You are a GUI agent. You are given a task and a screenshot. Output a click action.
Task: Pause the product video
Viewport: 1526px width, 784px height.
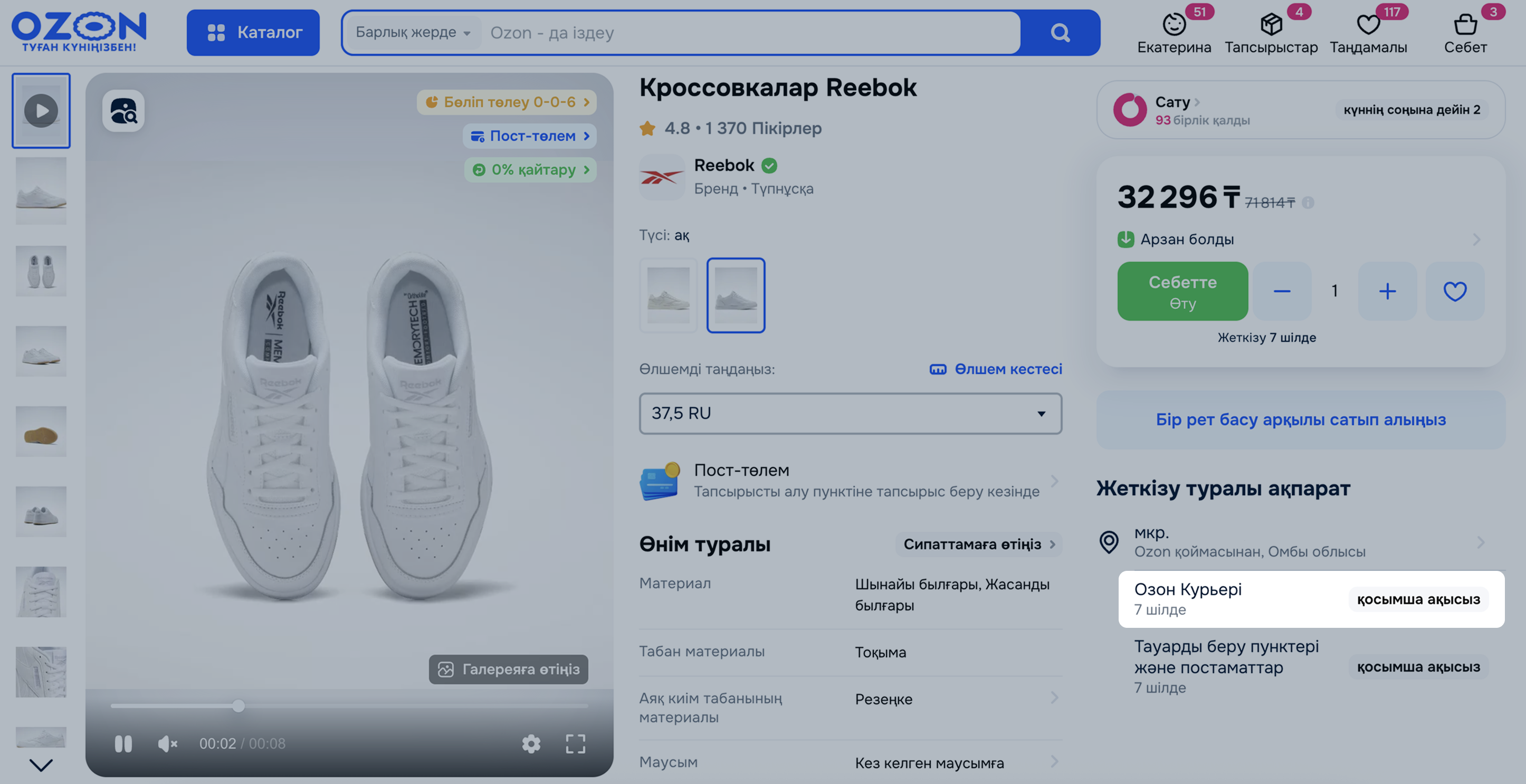tap(123, 744)
